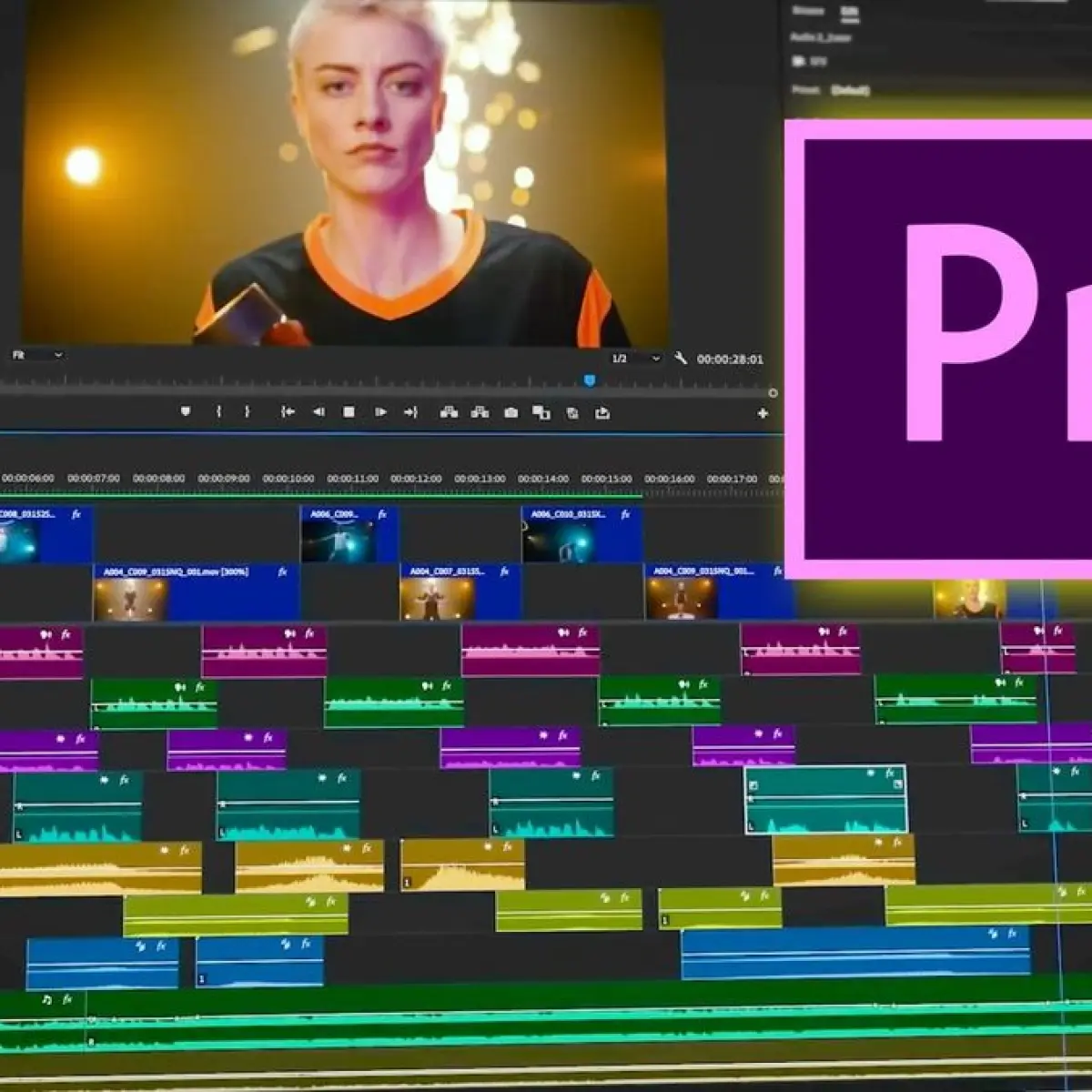Click the 00:00:10:00 mark on timeline ruler
This screenshot has width=1092, height=1092.
[x=288, y=478]
